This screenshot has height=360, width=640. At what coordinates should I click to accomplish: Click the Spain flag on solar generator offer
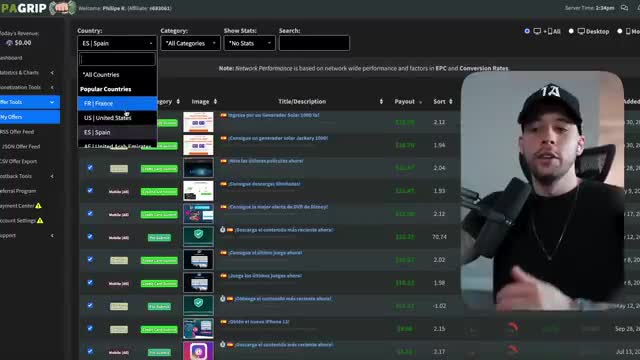[x=223, y=116]
